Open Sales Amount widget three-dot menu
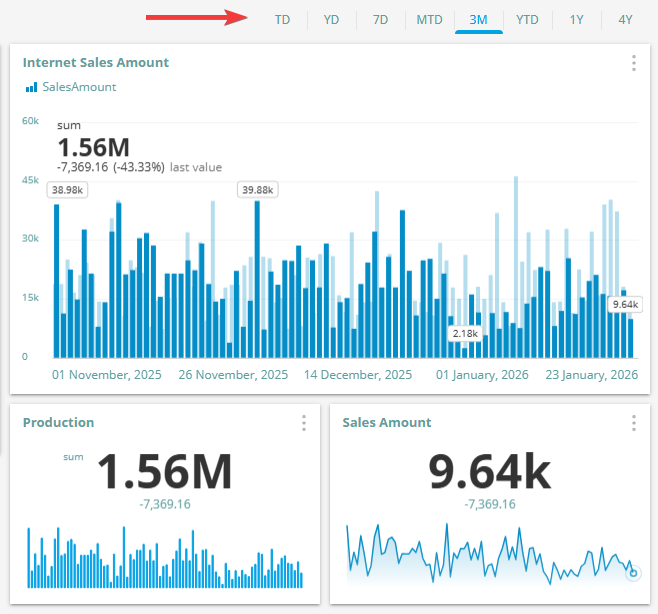Viewport: 658px width, 614px height. (x=634, y=423)
